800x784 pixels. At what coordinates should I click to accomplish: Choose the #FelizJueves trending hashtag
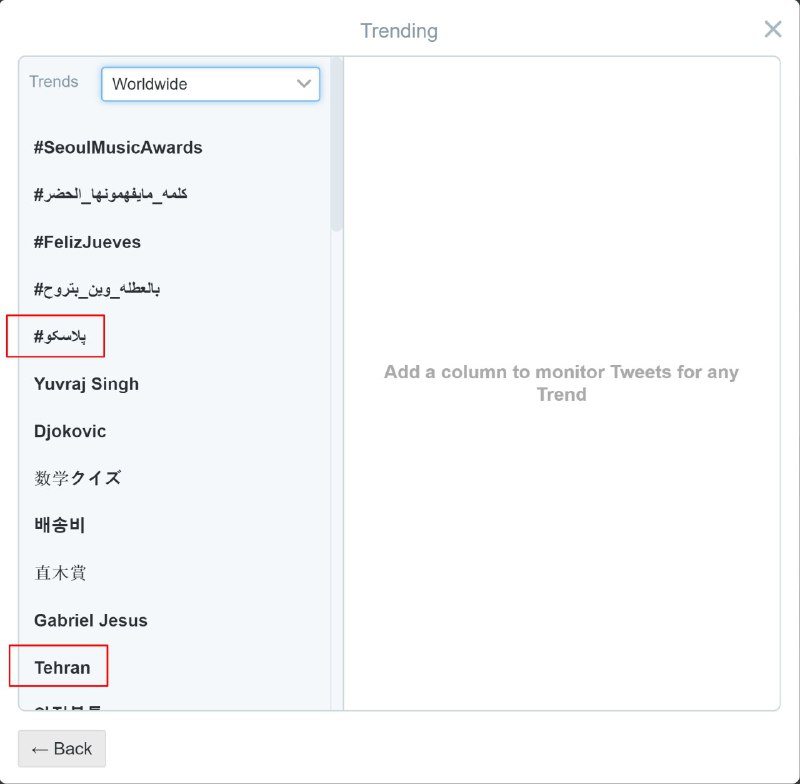(87, 242)
